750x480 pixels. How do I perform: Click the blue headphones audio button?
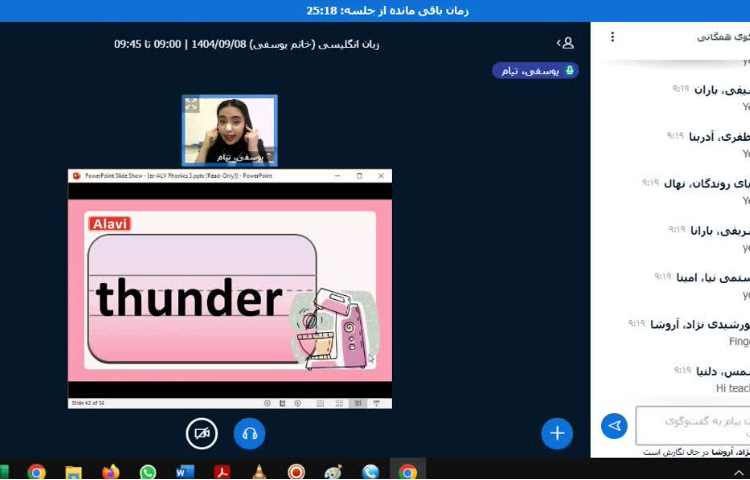click(x=249, y=433)
